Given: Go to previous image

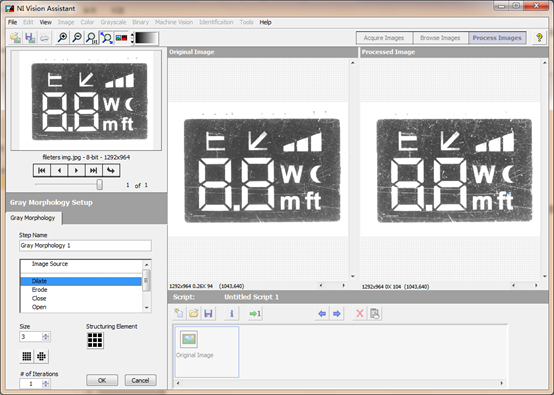Looking at the screenshot, I should [59, 170].
